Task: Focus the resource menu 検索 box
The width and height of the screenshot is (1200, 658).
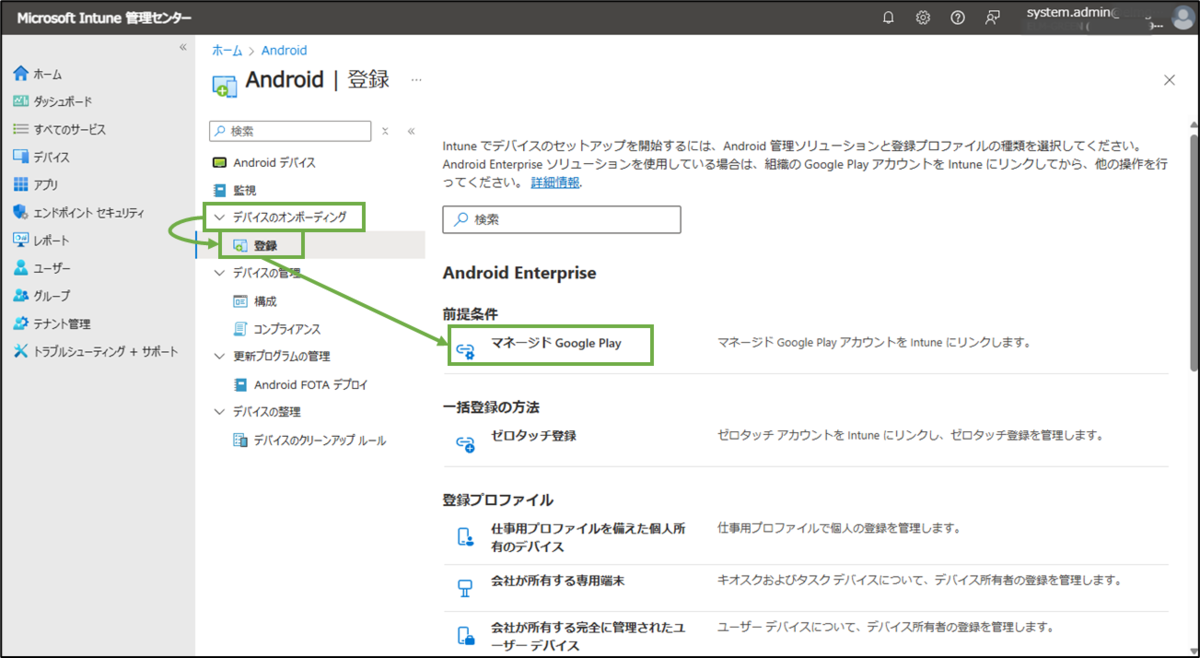Action: pyautogui.click(x=290, y=131)
